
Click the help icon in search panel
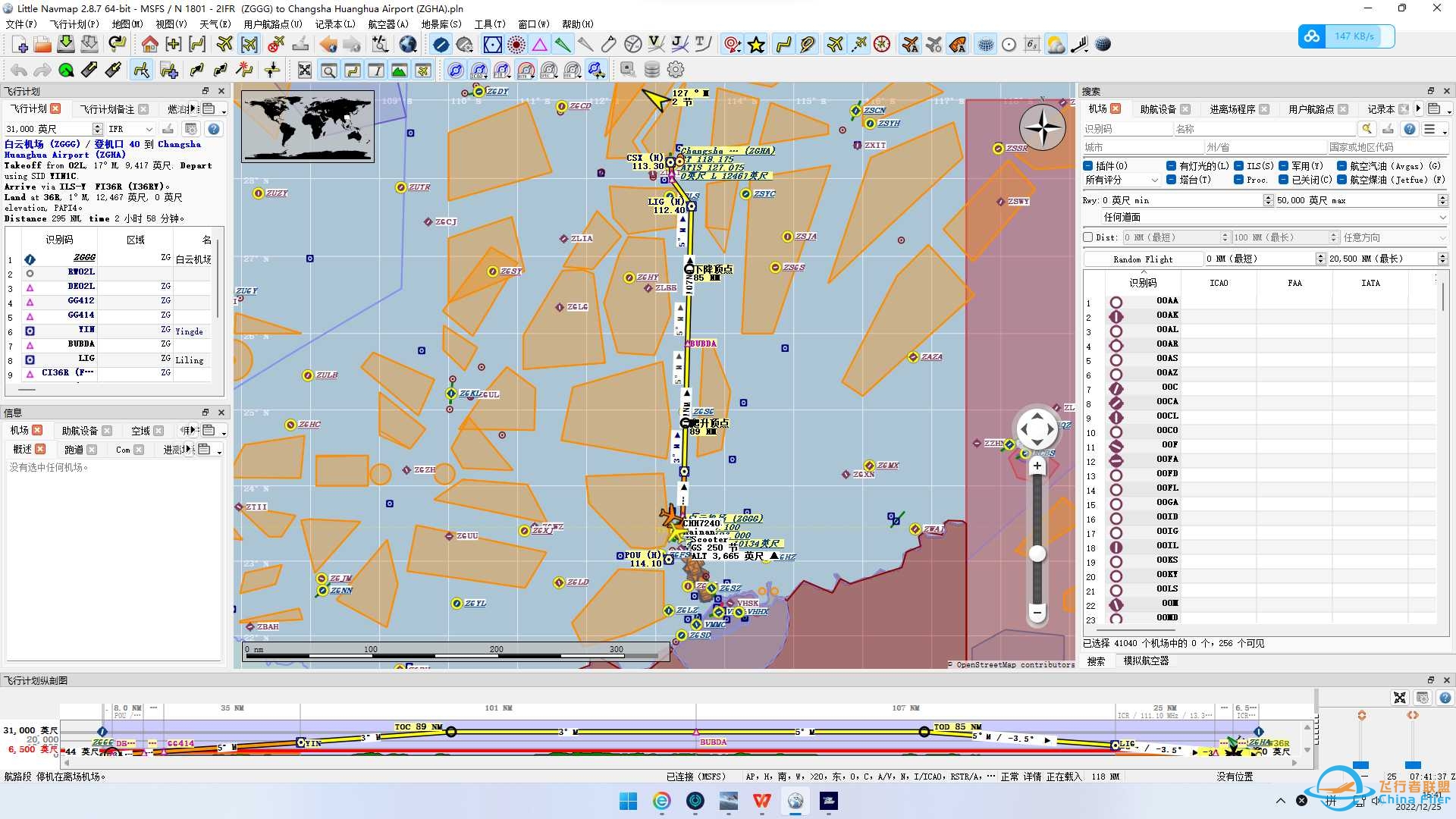[x=1409, y=129]
